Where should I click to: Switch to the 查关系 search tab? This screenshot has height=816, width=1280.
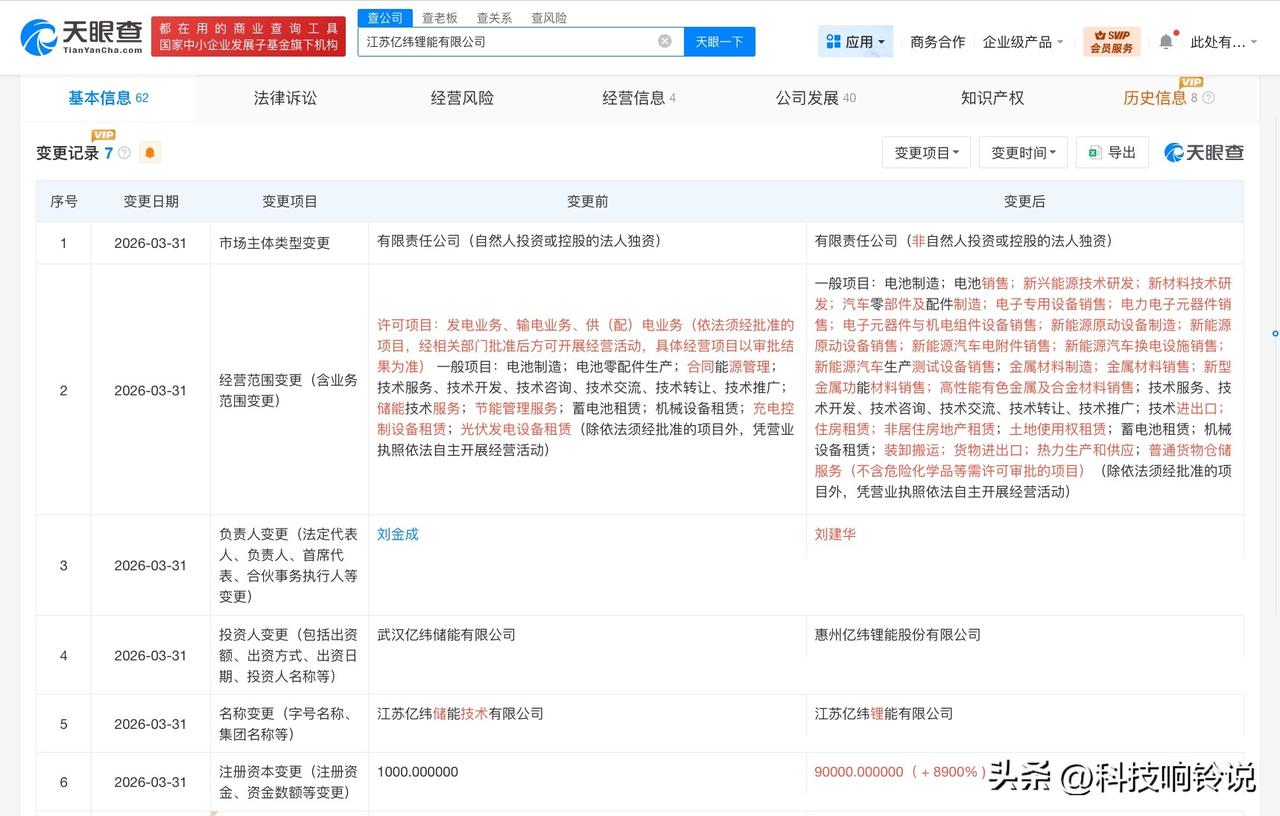pos(494,18)
